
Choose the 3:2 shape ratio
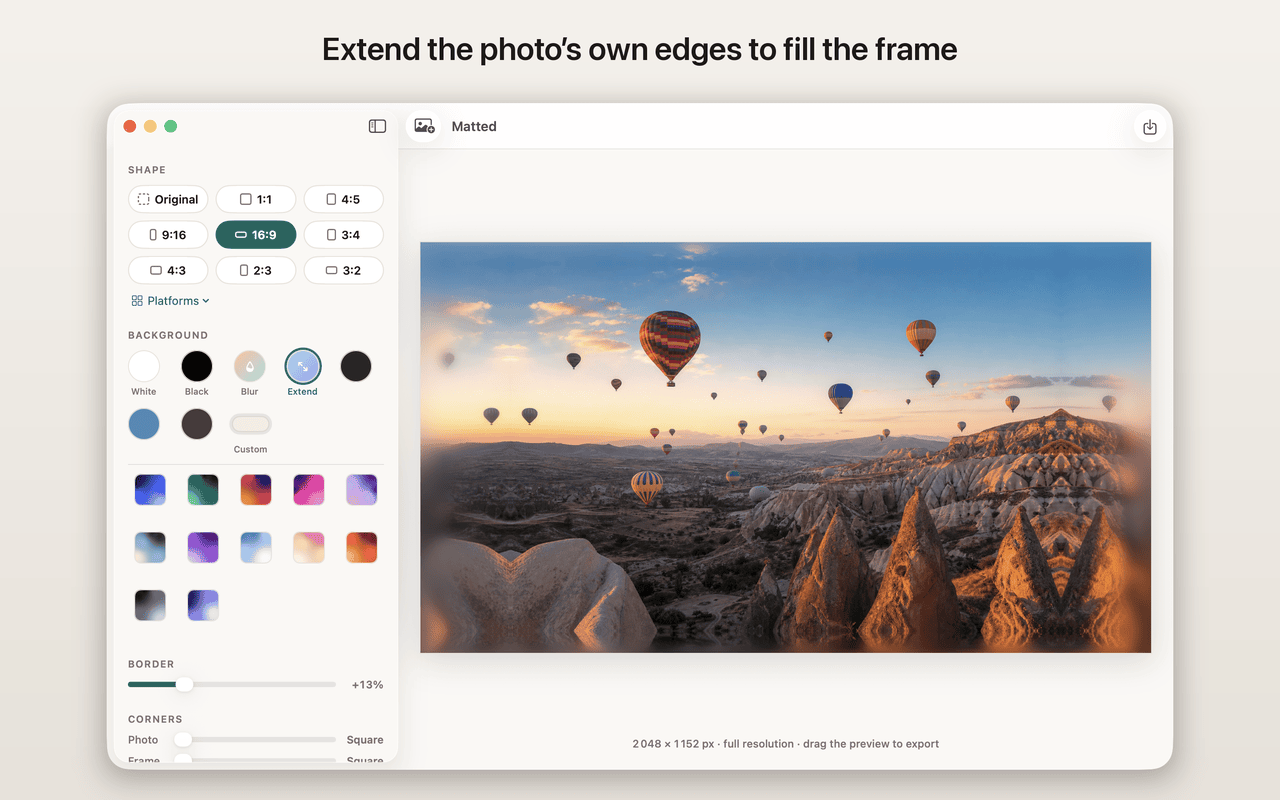point(344,270)
